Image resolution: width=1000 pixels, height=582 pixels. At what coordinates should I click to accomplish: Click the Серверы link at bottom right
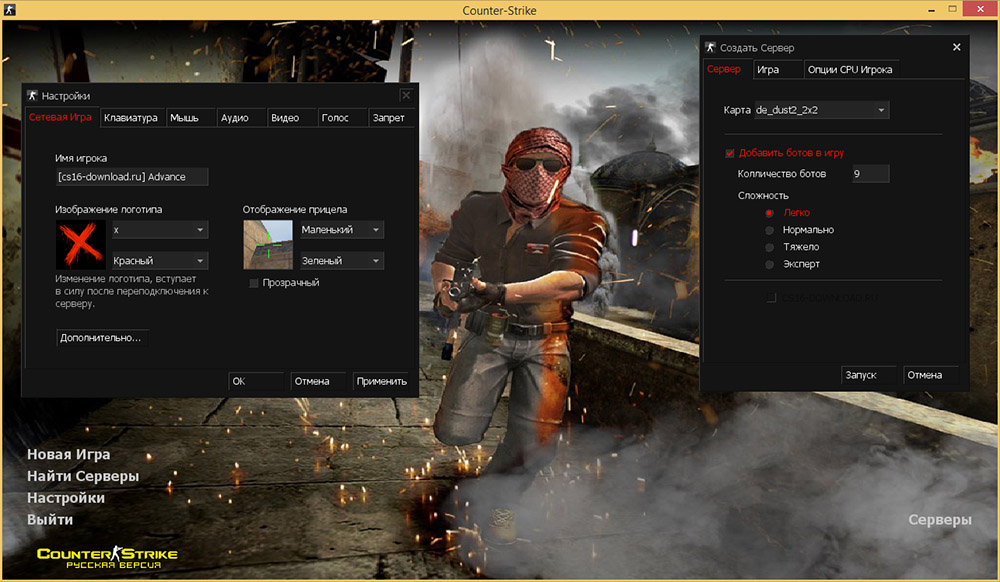940,520
